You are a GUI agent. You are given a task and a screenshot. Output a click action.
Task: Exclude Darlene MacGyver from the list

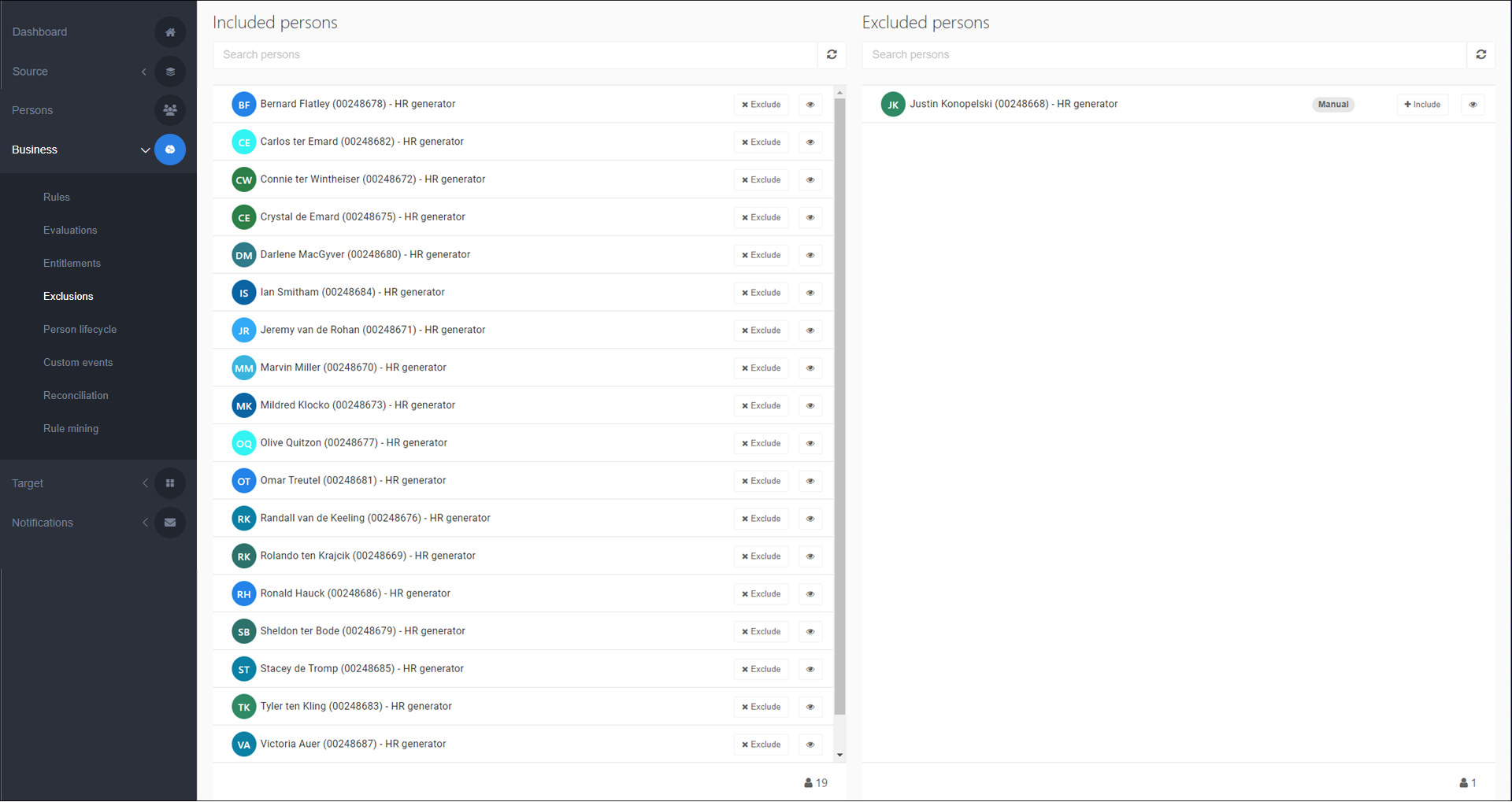tap(761, 255)
